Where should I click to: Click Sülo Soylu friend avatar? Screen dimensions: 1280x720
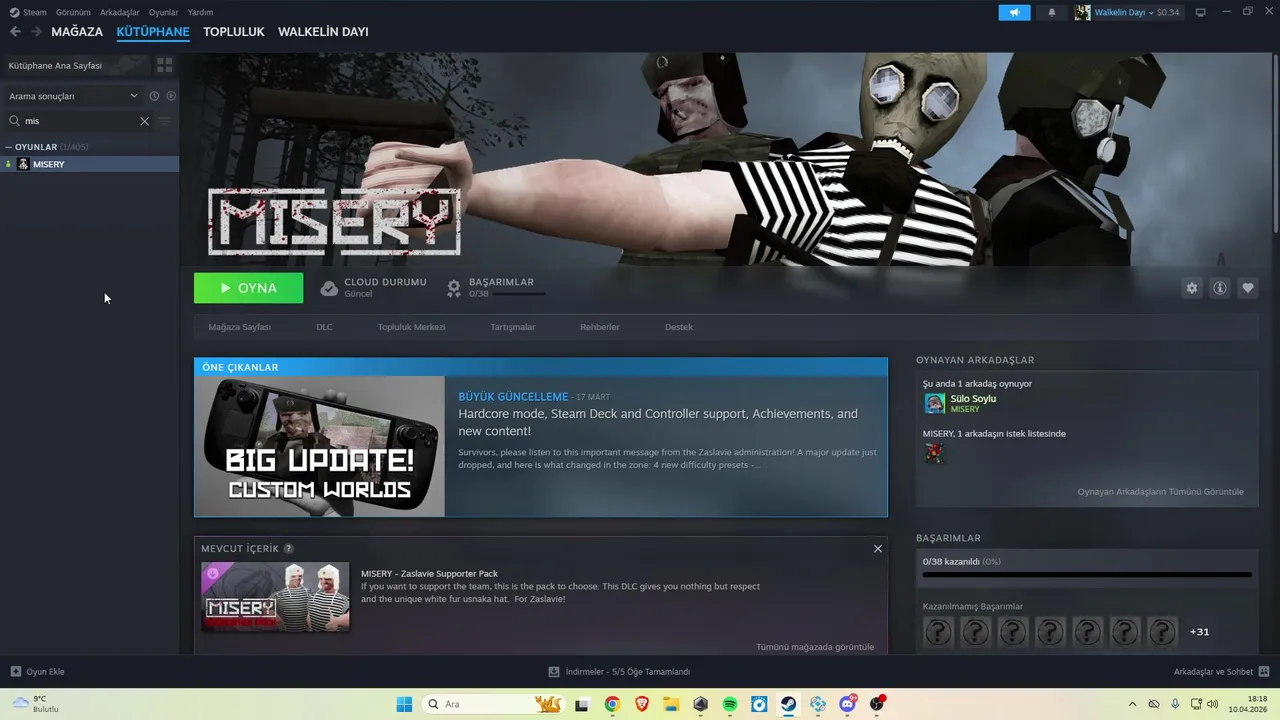(x=935, y=403)
